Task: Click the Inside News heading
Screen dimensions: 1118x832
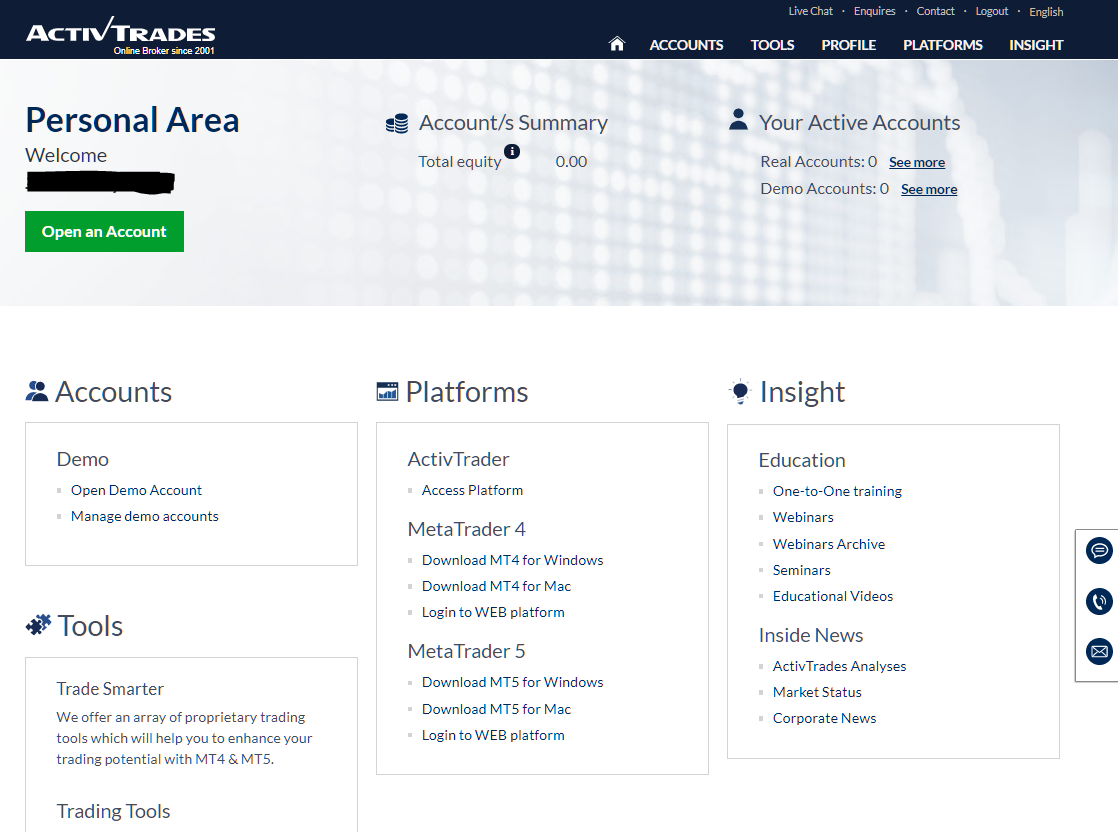Action: (x=811, y=635)
